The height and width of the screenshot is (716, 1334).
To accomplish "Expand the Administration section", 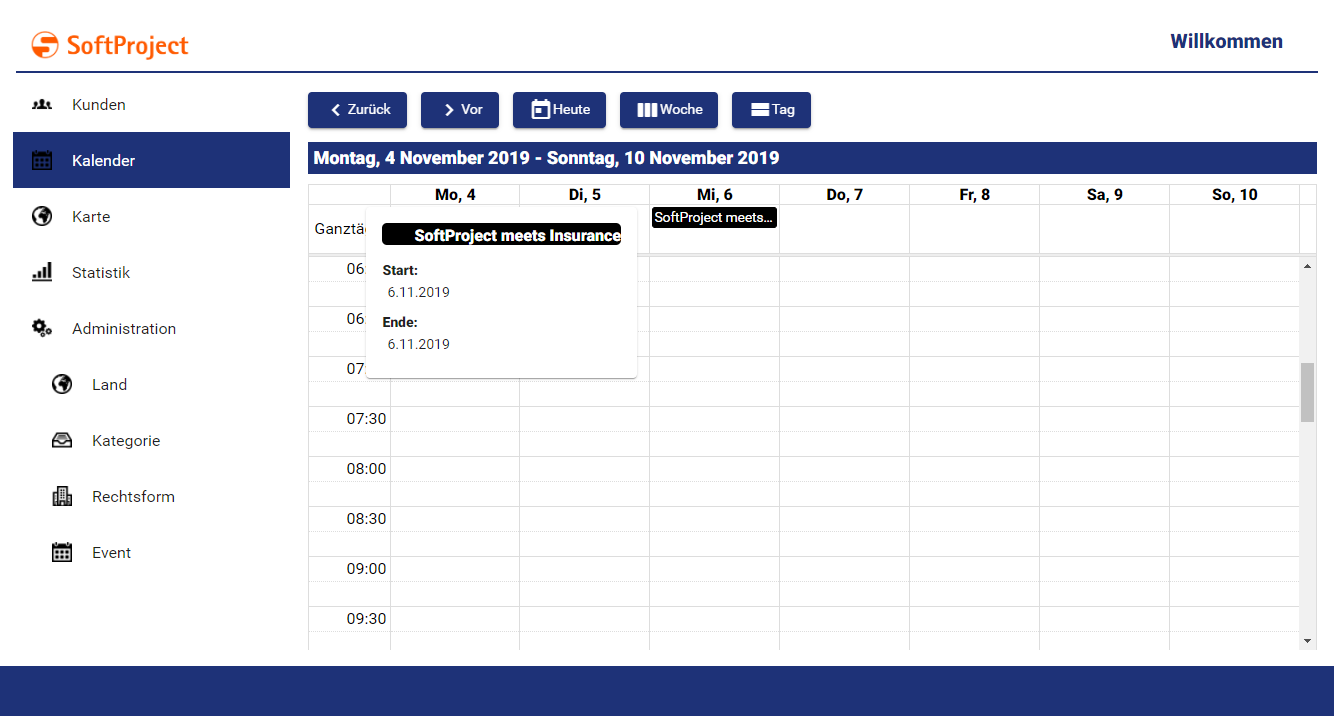I will click(123, 328).
